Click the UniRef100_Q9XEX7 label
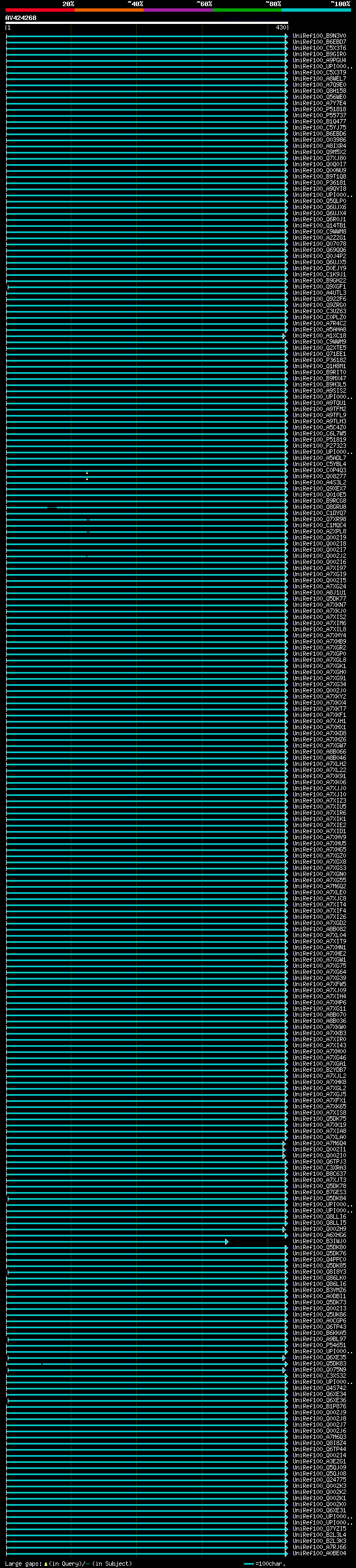The image size is (356, 1568). tap(319, 488)
